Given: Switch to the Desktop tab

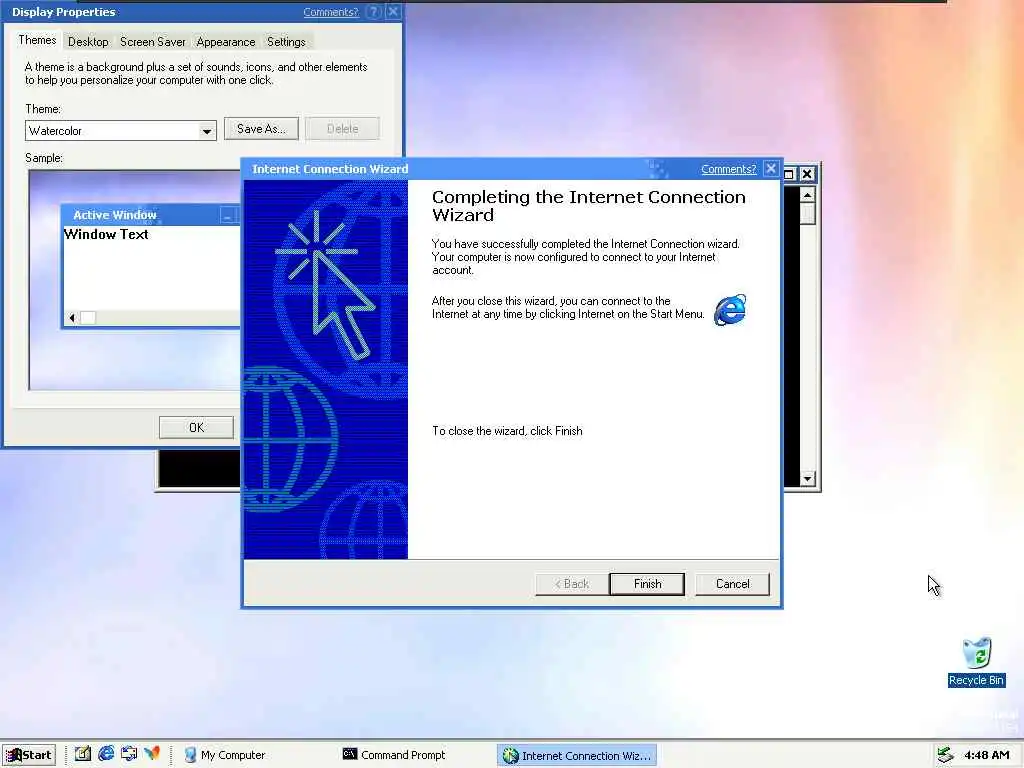Looking at the screenshot, I should coord(88,42).
